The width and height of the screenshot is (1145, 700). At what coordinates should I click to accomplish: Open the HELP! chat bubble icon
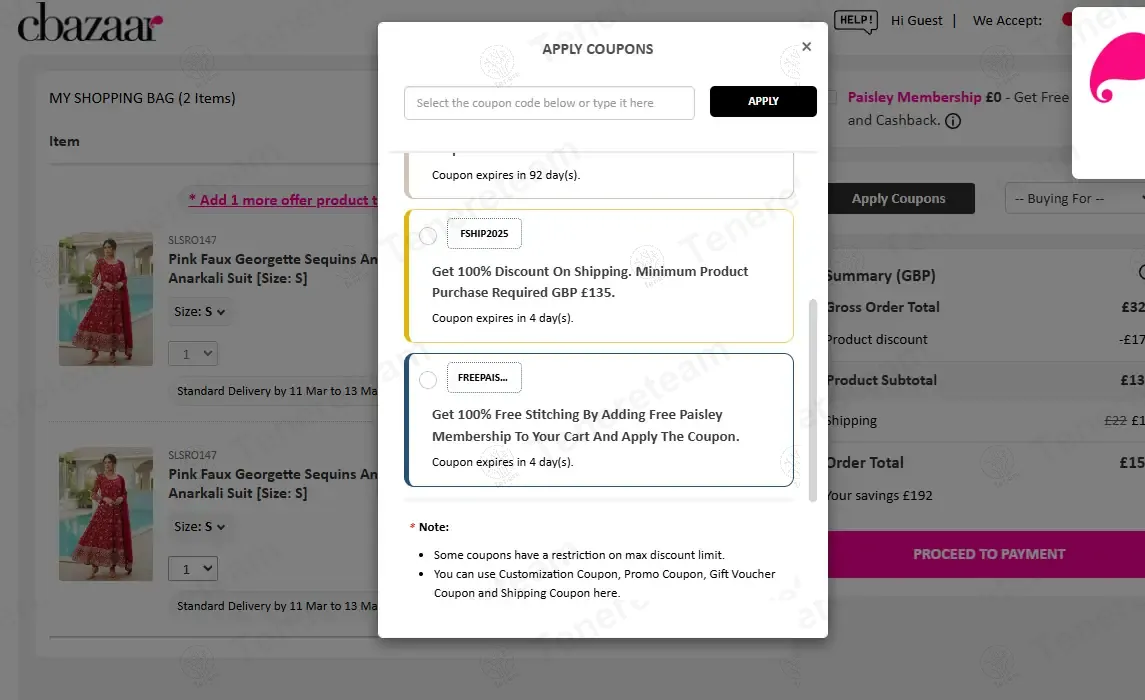pyautogui.click(x=856, y=21)
